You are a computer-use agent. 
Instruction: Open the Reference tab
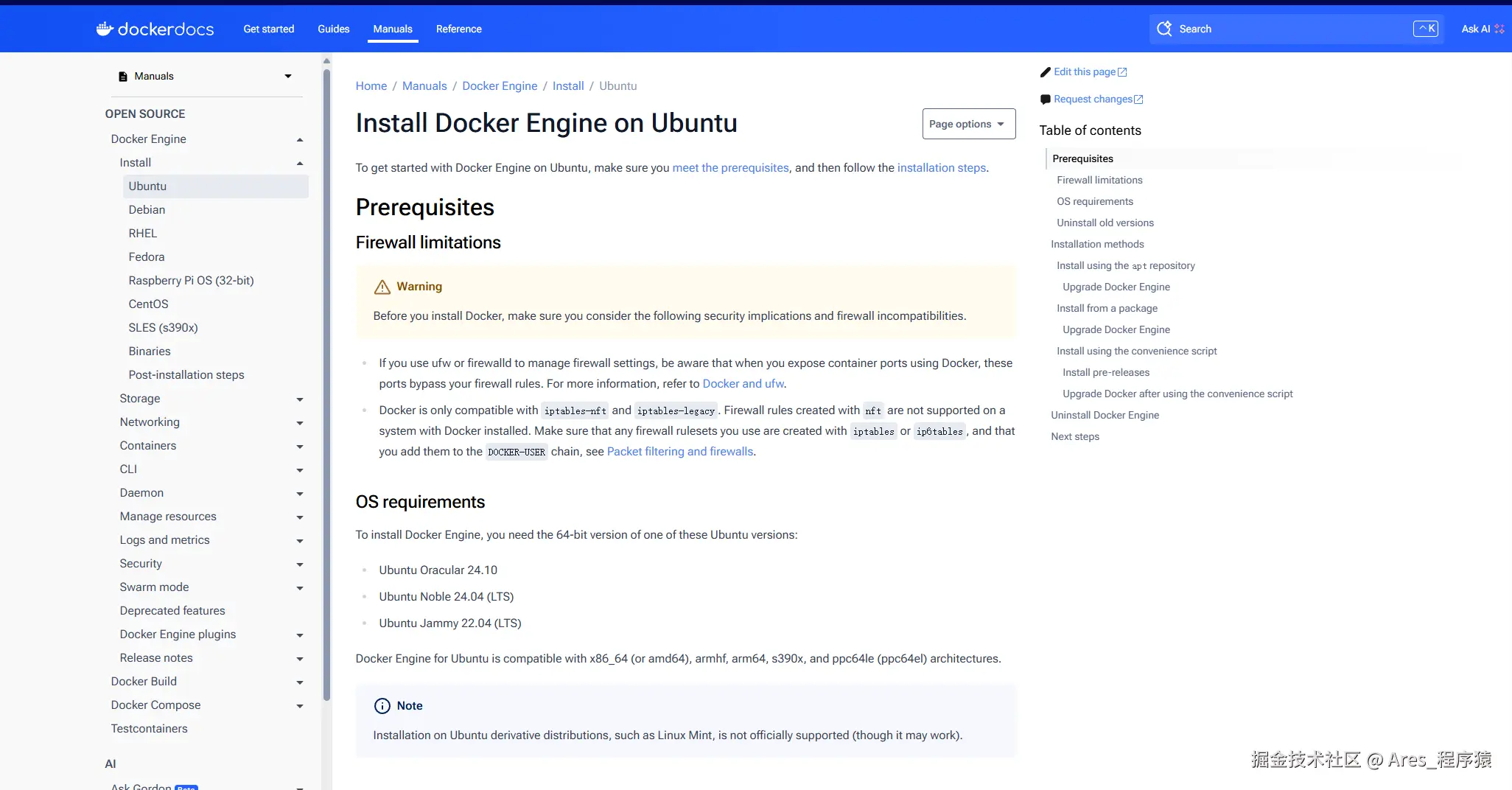[x=459, y=29]
